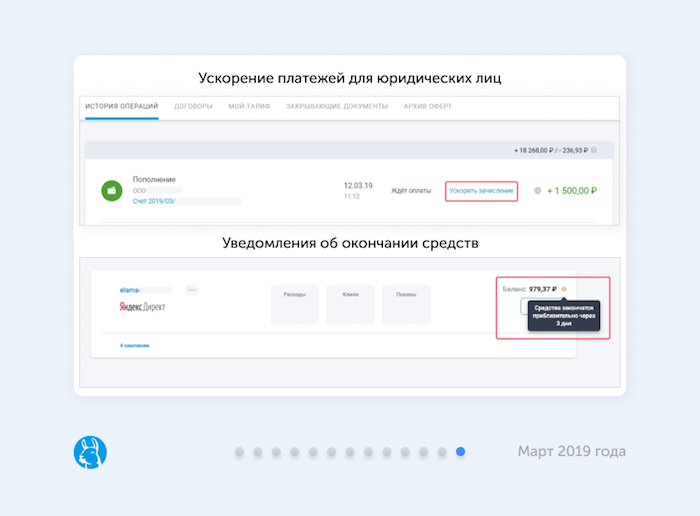Click the orange warning icon beside balance
The image size is (700, 516).
pyautogui.click(x=564, y=289)
